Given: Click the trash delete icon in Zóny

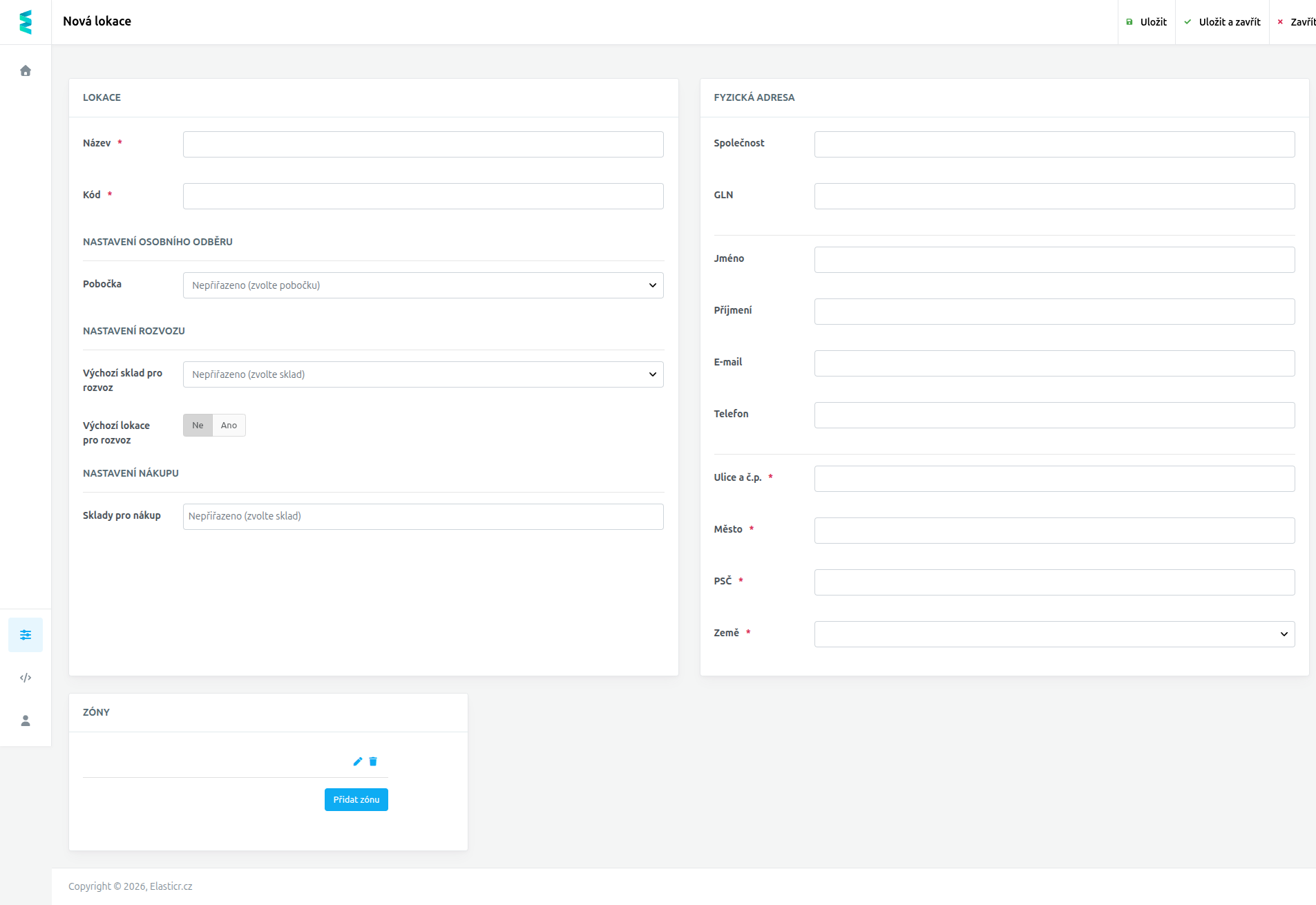Looking at the screenshot, I should click(373, 761).
